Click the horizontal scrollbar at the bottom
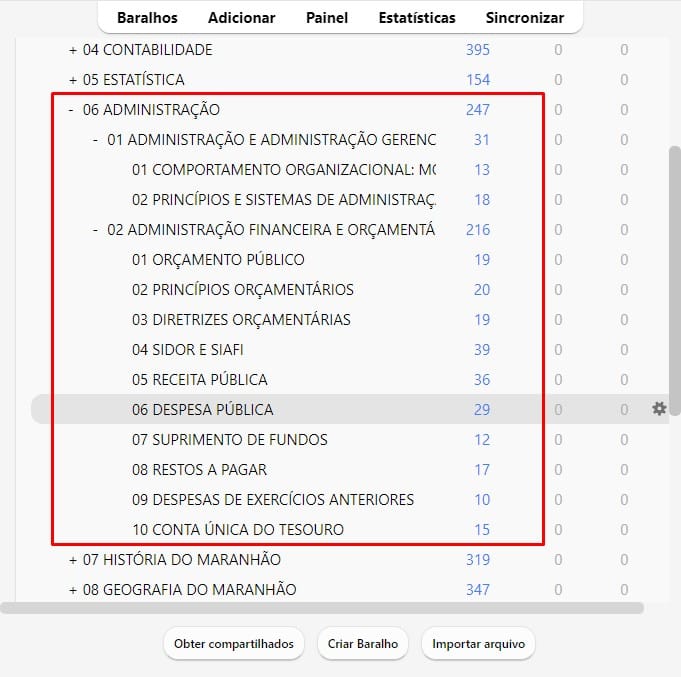This screenshot has width=681, height=677. point(322,608)
